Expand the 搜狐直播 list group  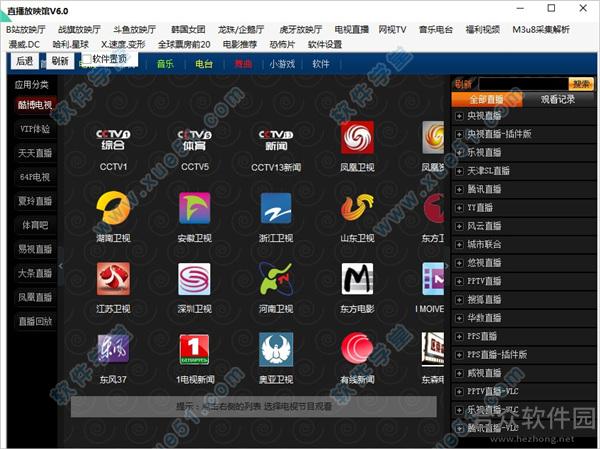click(459, 300)
